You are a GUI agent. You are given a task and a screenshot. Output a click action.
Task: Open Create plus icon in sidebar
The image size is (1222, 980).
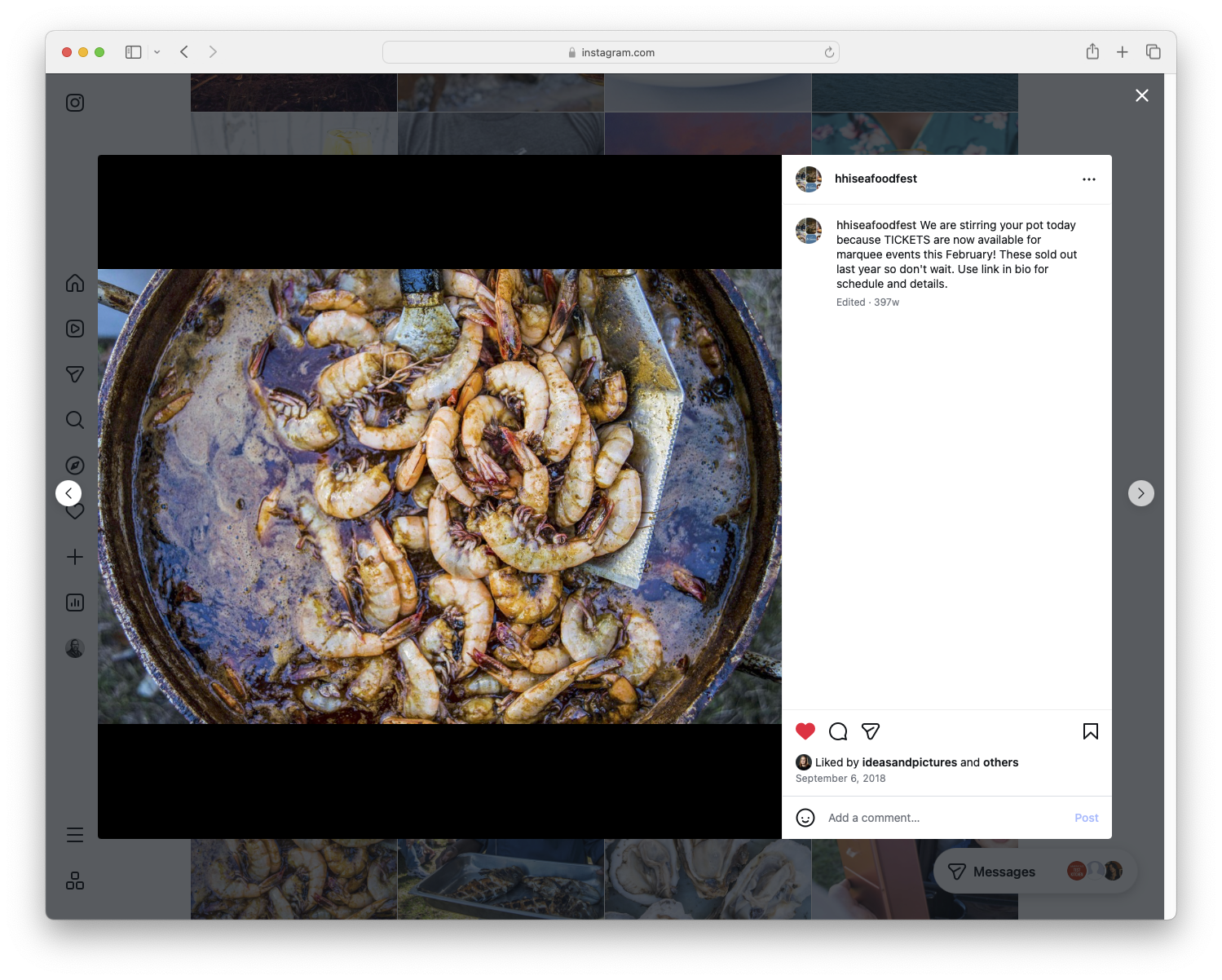pos(75,557)
